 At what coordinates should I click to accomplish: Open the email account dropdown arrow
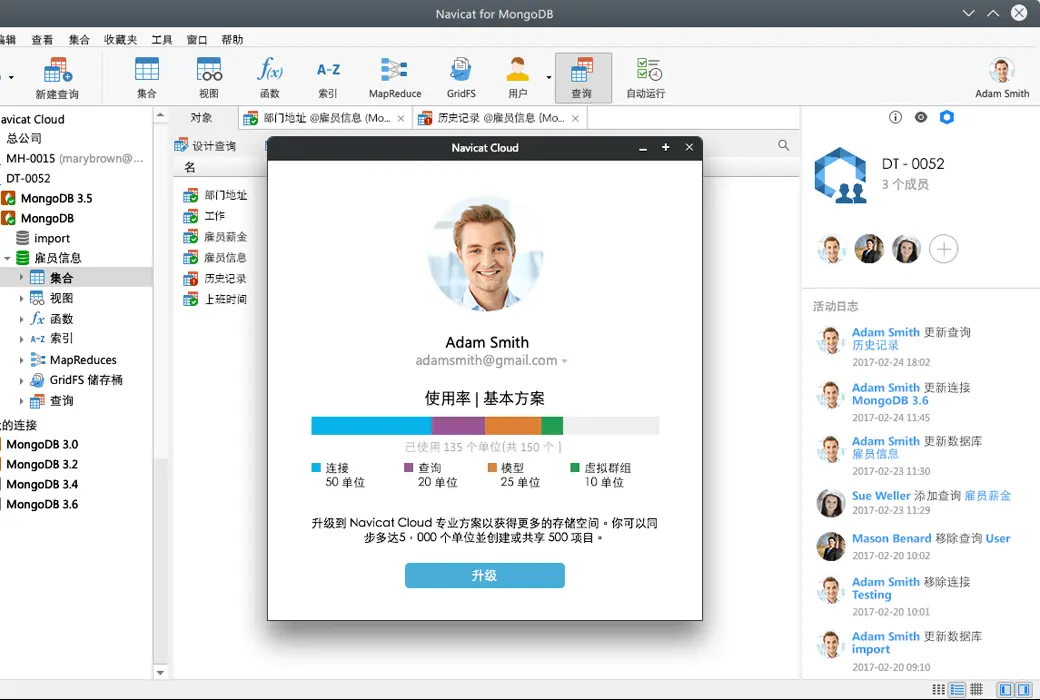point(564,362)
